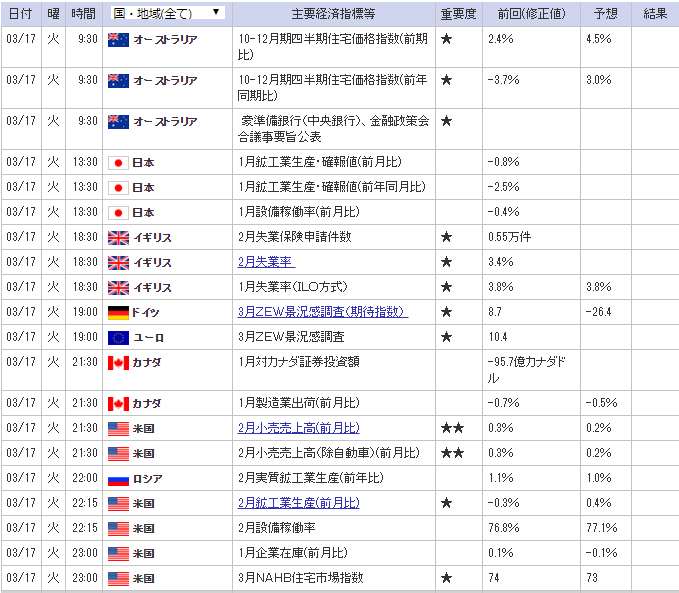Select the 77.1% forecast for 2月設備稼働率

[x=602, y=528]
